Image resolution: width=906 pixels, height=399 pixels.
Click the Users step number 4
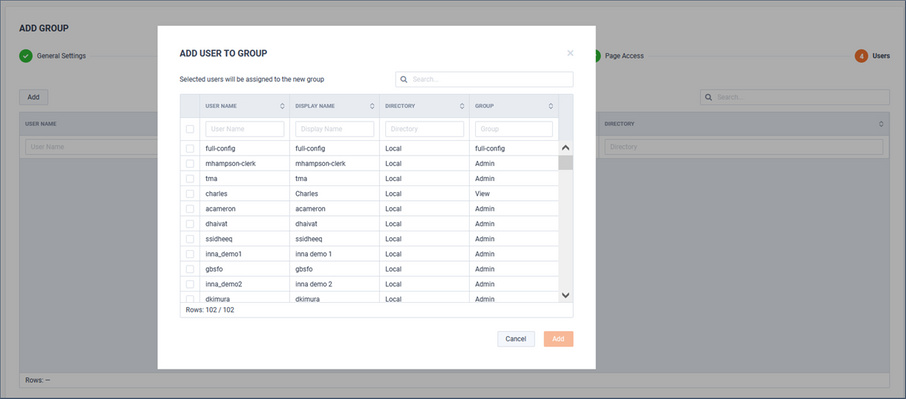click(862, 56)
